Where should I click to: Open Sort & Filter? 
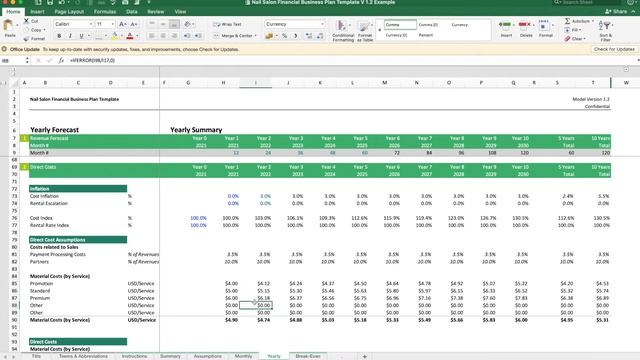click(x=606, y=30)
